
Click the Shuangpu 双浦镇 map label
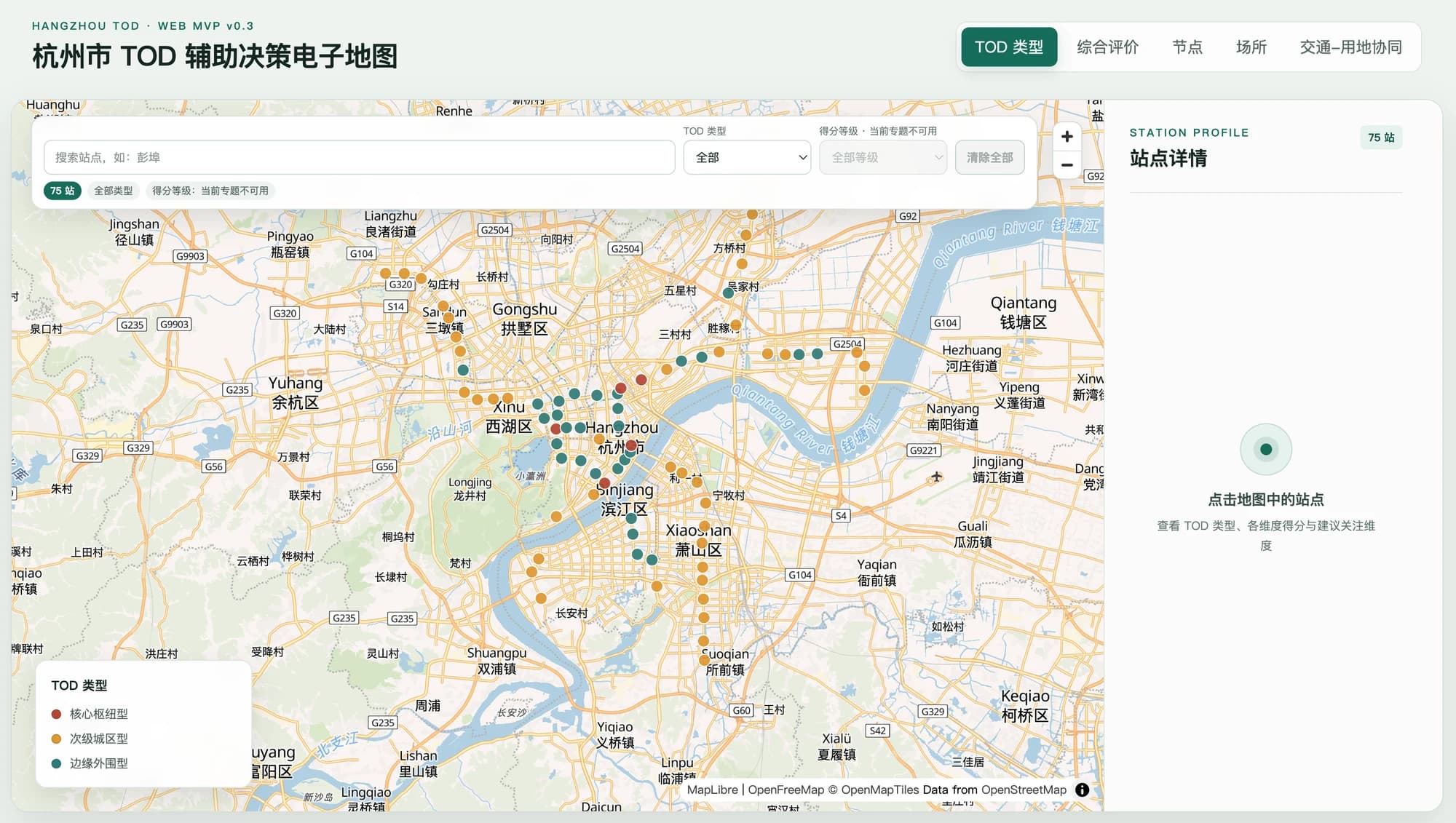coord(496,661)
